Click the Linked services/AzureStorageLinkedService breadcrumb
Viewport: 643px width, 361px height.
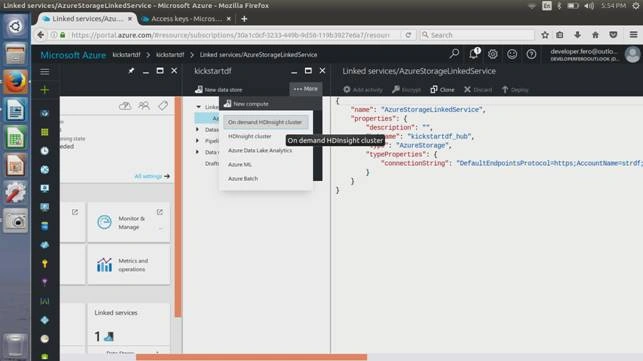pos(258,55)
